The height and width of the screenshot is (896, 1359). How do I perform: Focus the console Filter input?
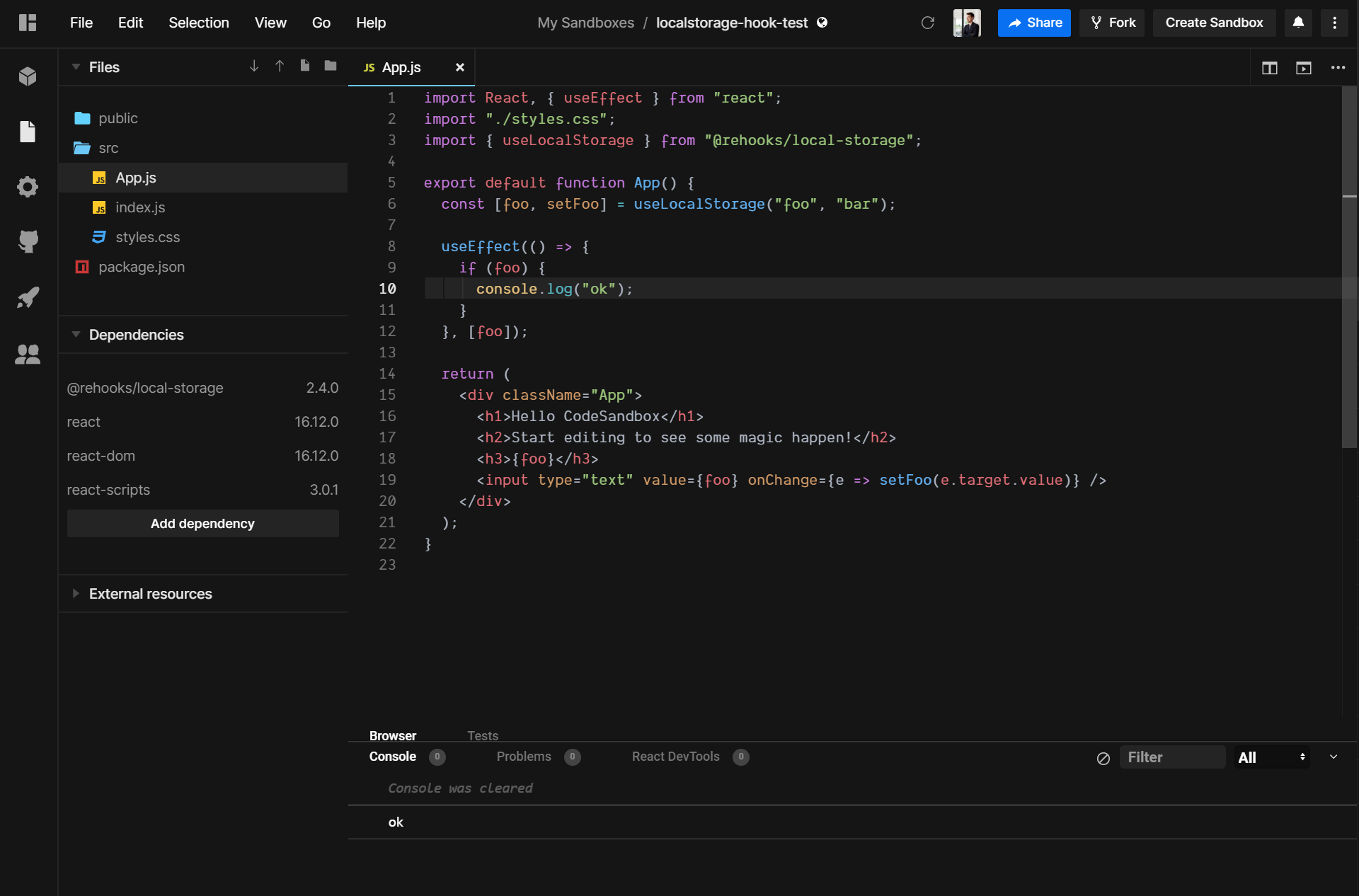[x=1173, y=757]
